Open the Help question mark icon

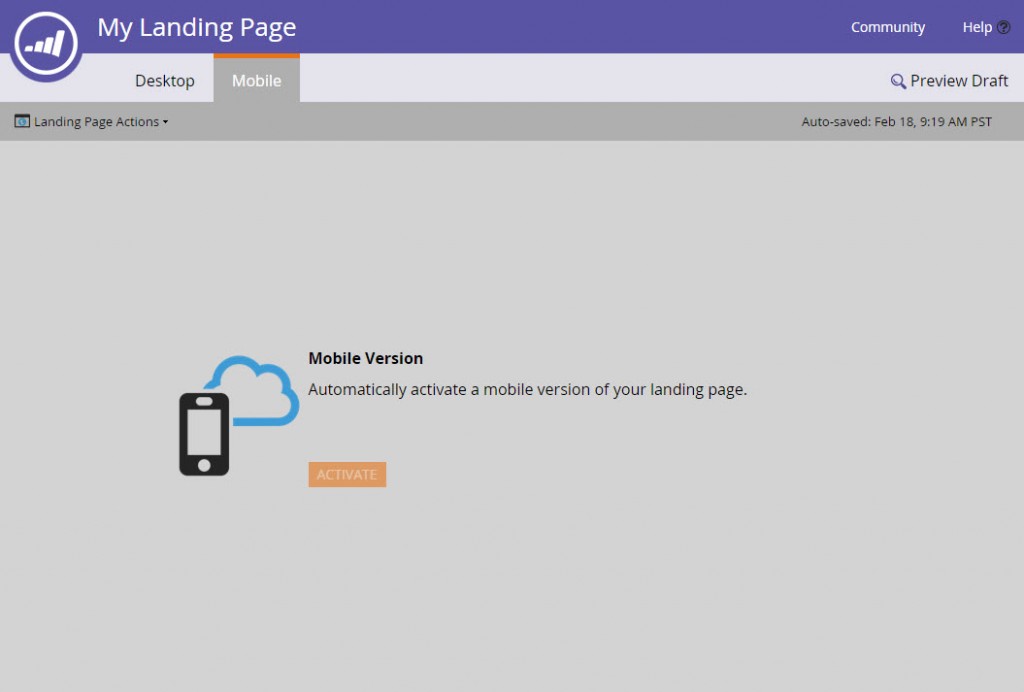point(1002,27)
